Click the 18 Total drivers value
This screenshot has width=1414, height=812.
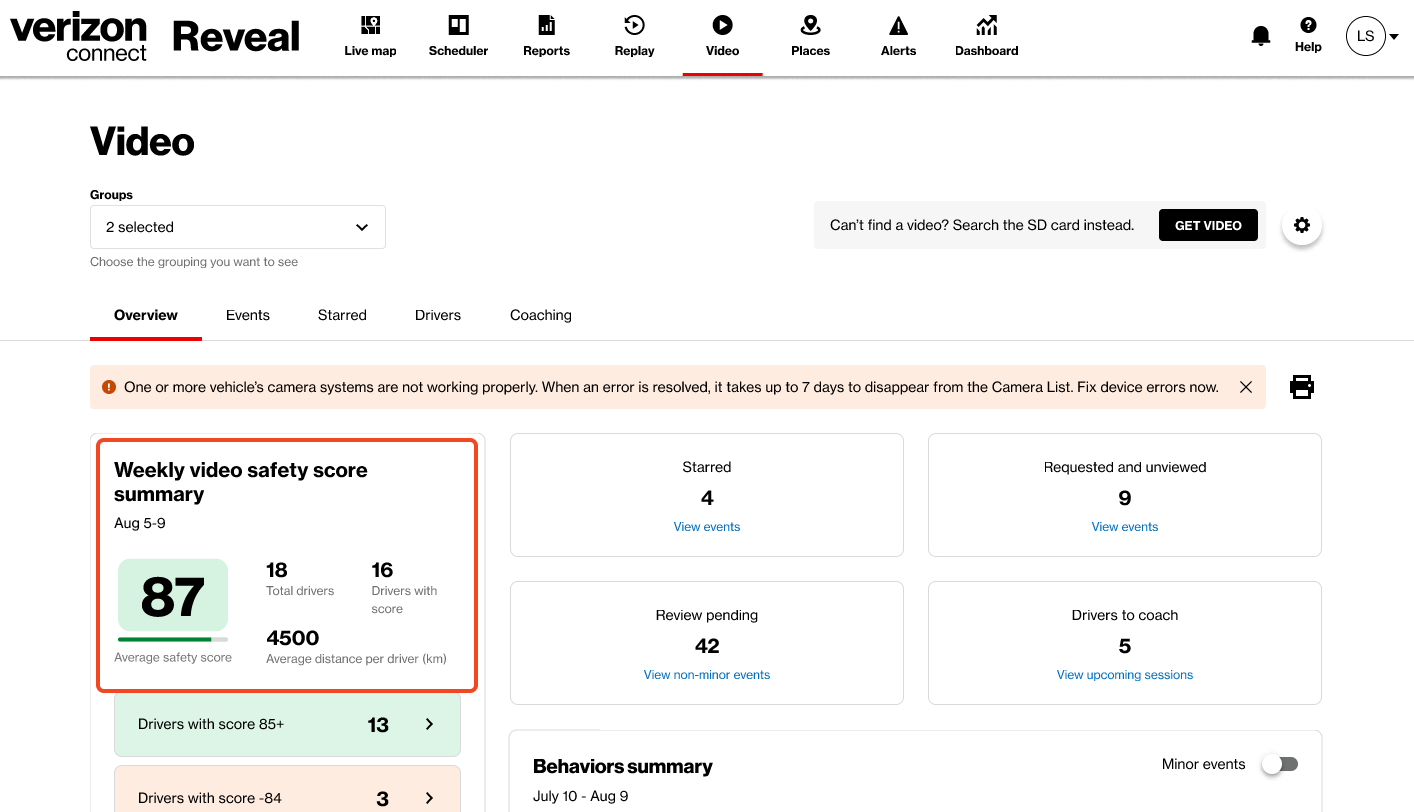tap(277, 570)
